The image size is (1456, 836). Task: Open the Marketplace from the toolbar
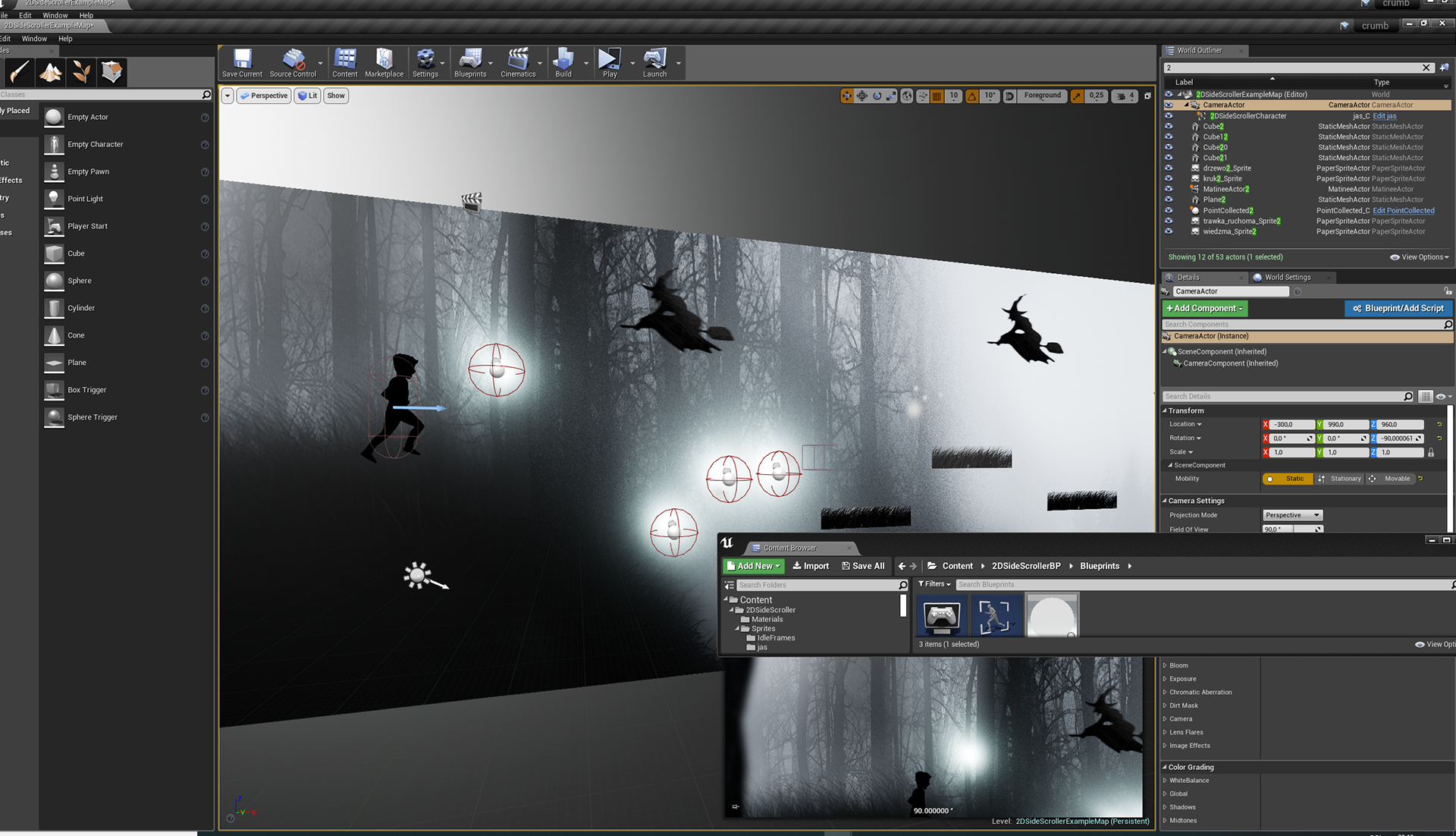(384, 62)
